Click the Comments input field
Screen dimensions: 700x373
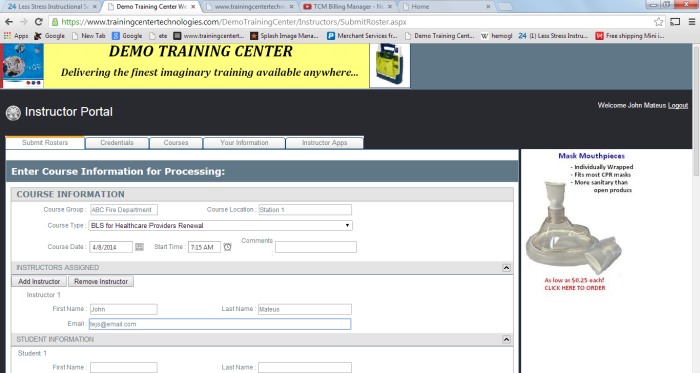(316, 247)
